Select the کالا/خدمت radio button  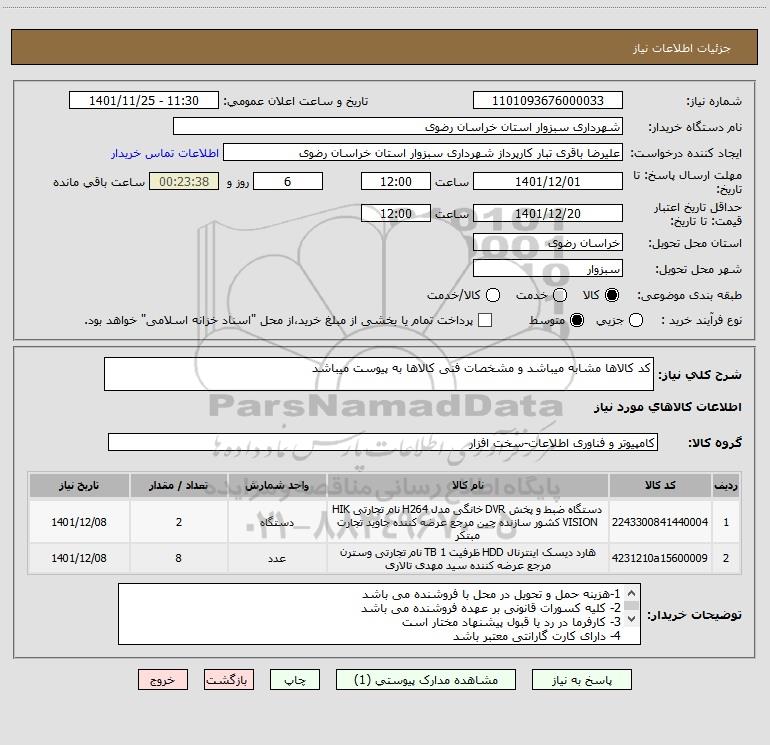pyautogui.click(x=493, y=295)
